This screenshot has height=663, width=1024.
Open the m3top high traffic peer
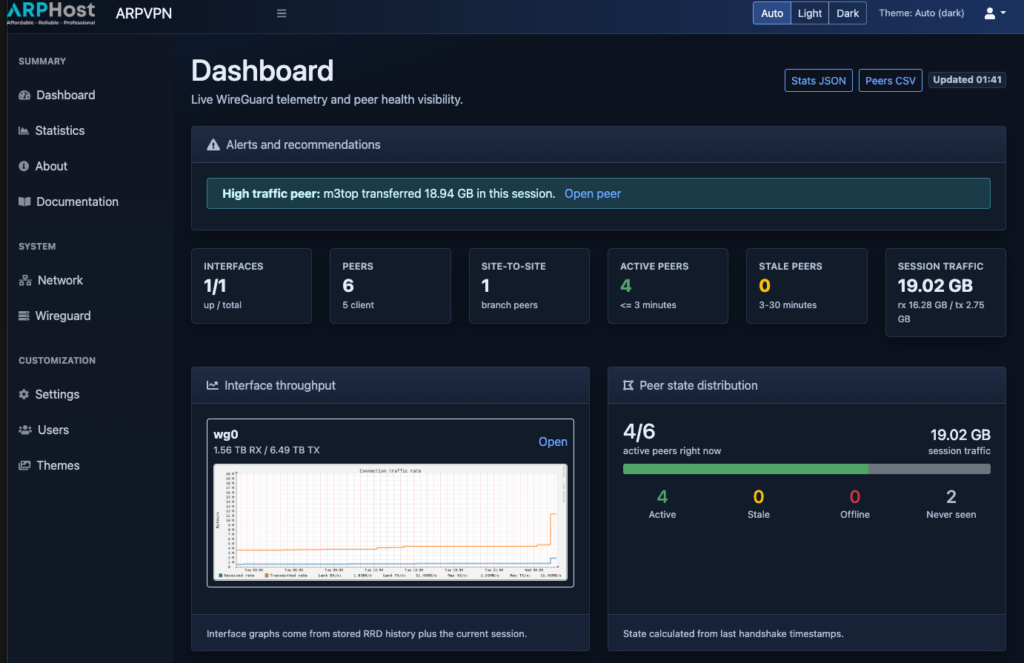(592, 193)
